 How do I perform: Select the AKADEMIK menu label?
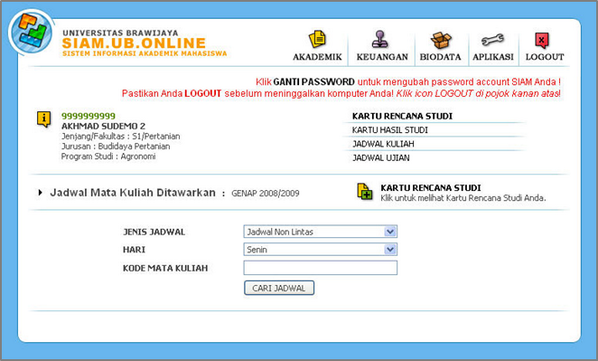tap(317, 57)
